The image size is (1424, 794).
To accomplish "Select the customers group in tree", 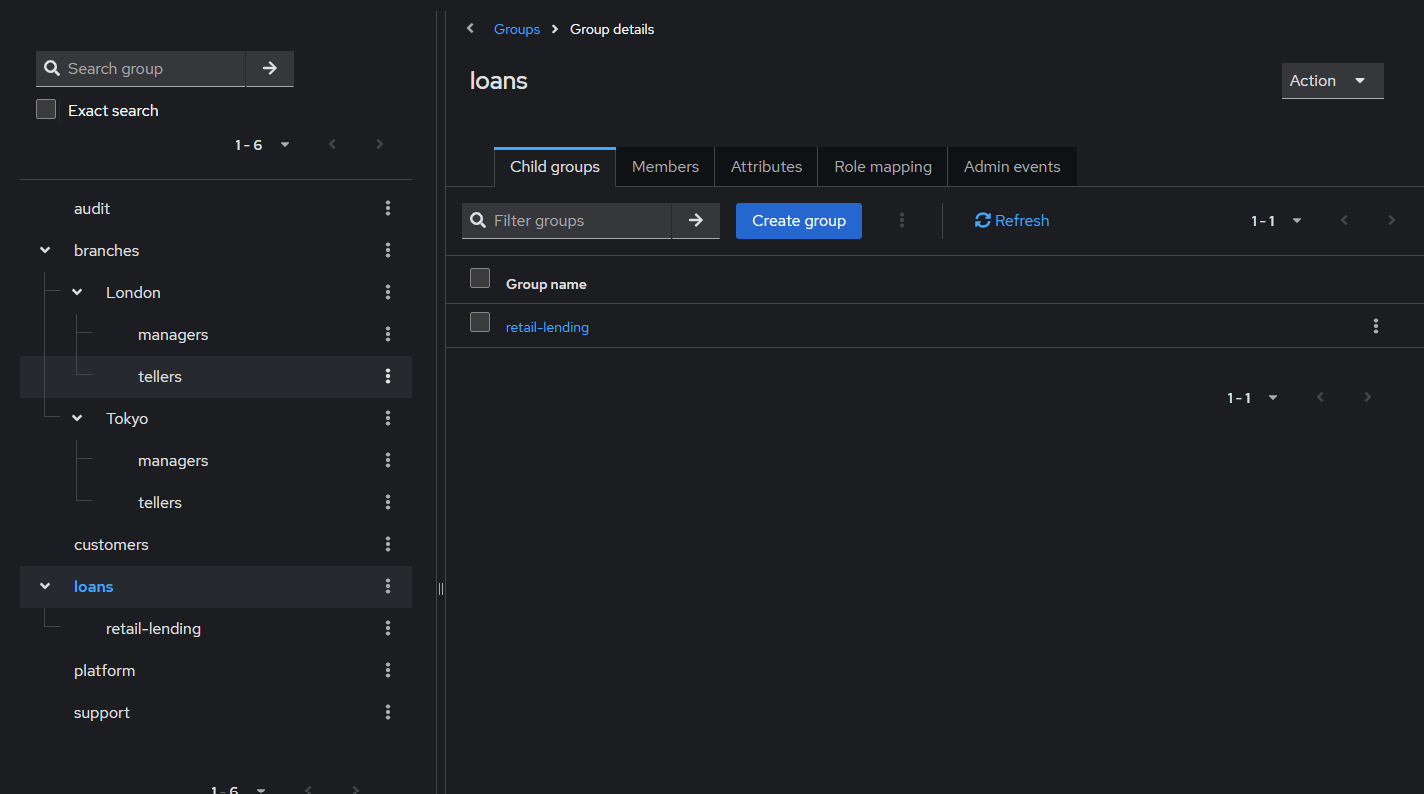I will click(x=111, y=544).
